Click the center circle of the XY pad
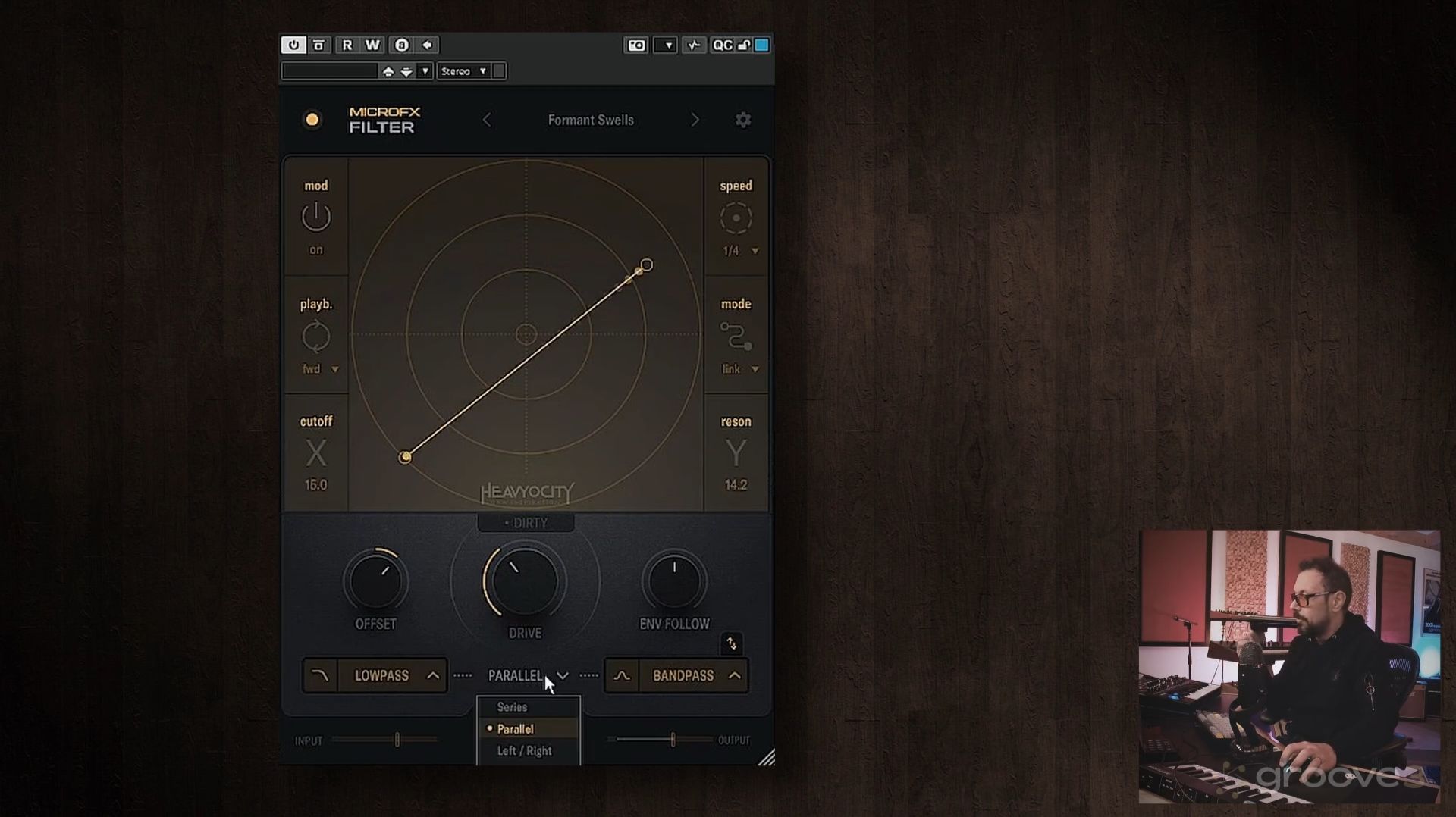This screenshot has width=1456, height=817. pos(526,334)
